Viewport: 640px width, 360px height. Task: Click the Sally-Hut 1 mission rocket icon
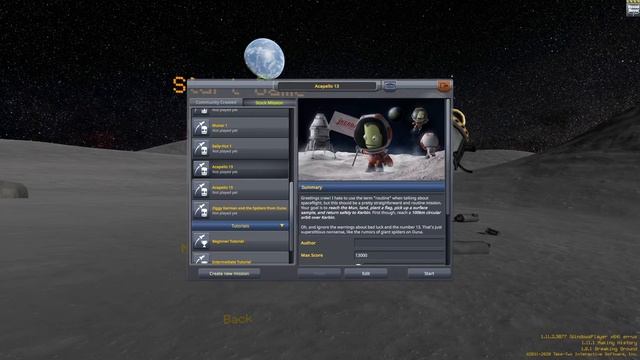pos(201,149)
